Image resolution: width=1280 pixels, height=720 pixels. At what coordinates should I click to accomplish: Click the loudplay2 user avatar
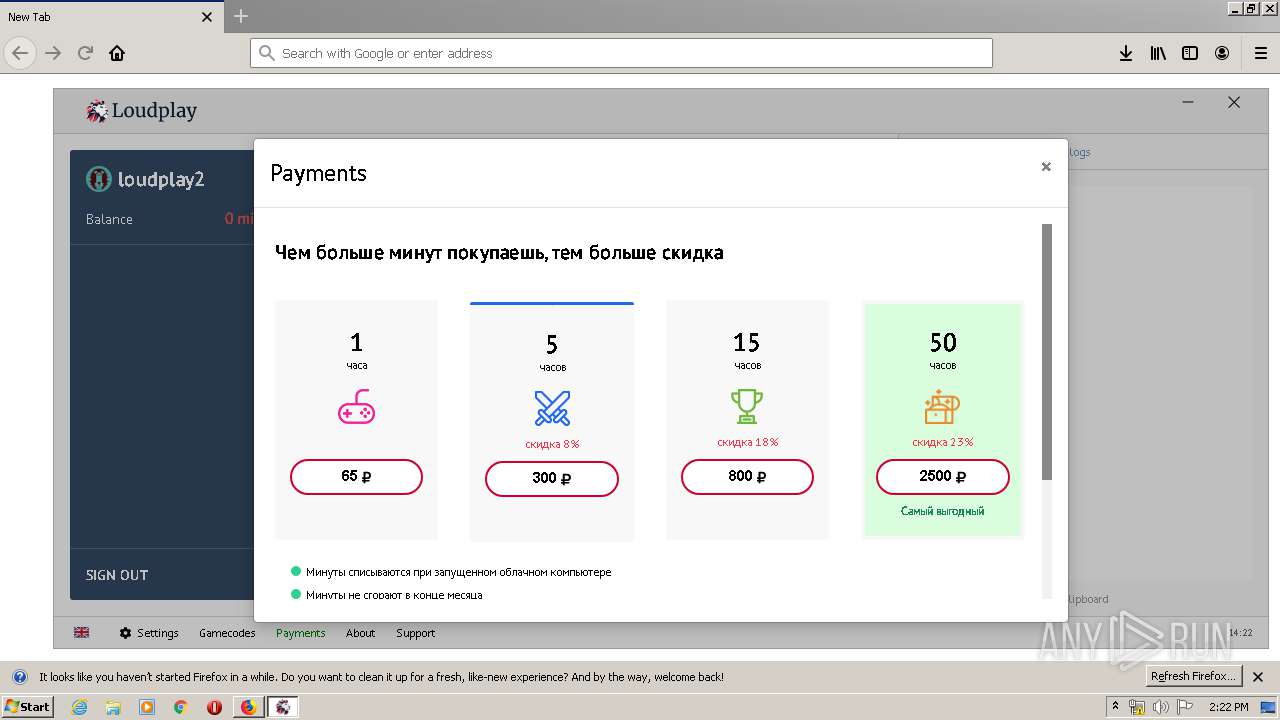(98, 179)
